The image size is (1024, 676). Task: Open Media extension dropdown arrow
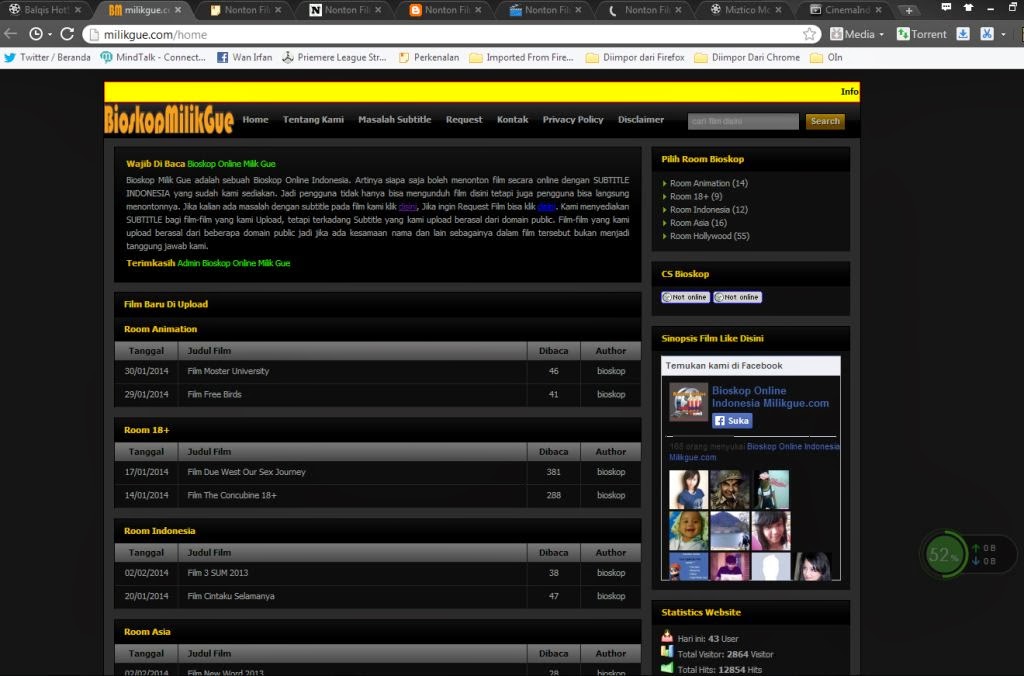coord(881,34)
